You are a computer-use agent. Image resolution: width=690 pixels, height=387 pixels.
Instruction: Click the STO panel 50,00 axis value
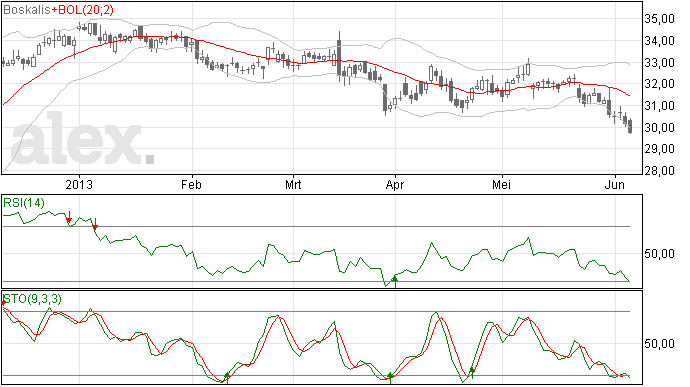659,343
